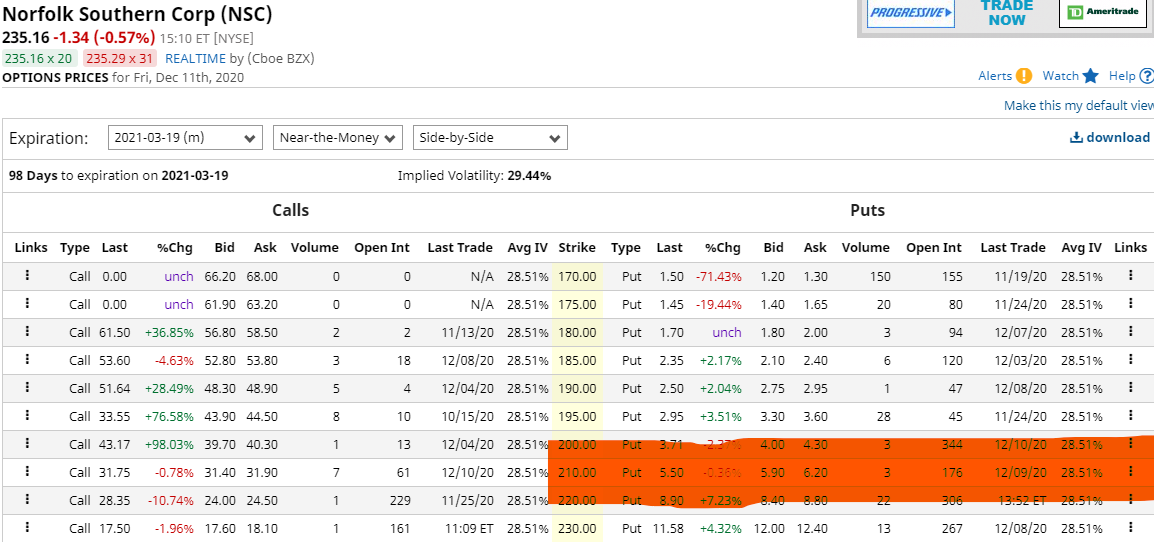Click the download arrow icon

[1076, 138]
